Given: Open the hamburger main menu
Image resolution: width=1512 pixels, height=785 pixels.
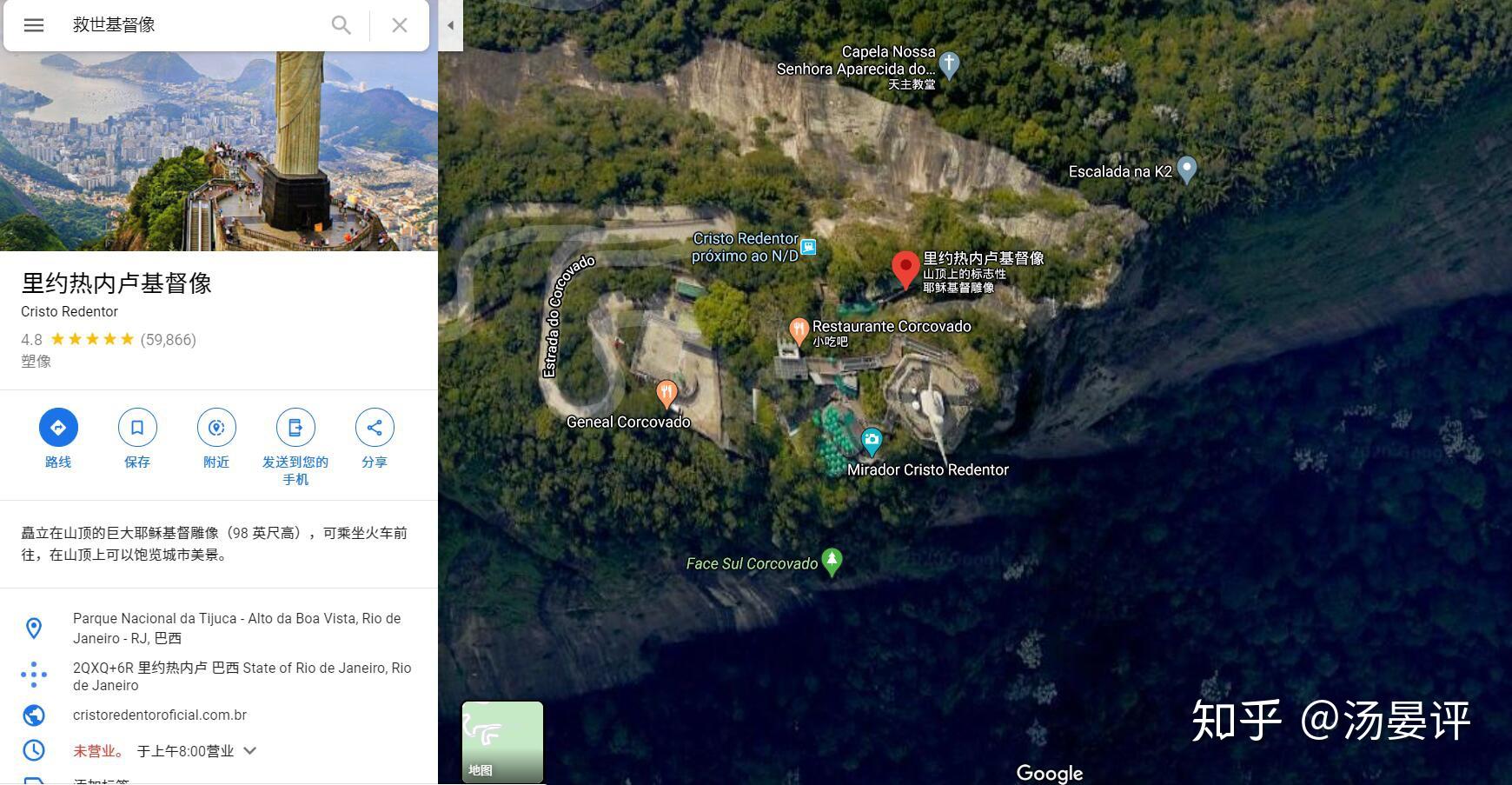Looking at the screenshot, I should (34, 25).
